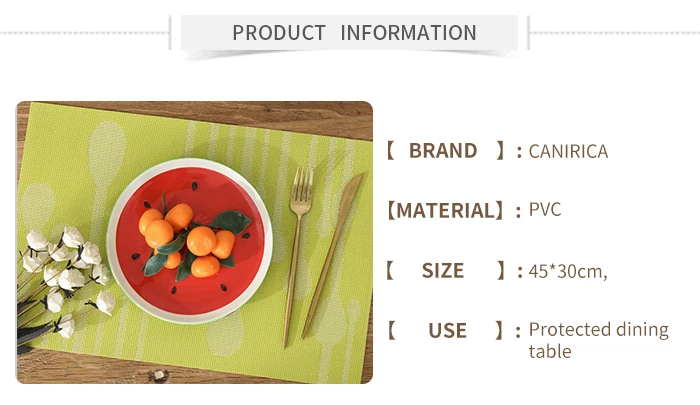Click the PRODUCT INFORMATION banner heading
The width and height of the screenshot is (700, 405).
tap(354, 32)
